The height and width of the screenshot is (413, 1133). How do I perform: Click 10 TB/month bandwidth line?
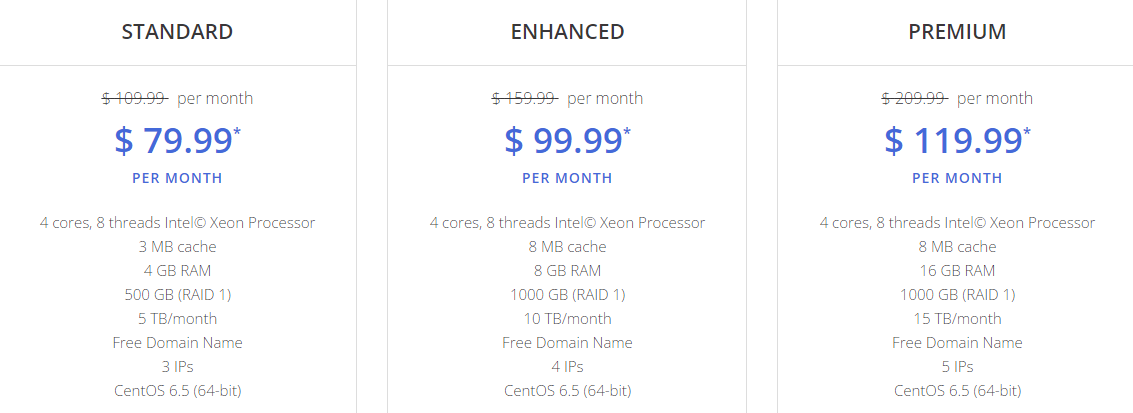tap(567, 318)
